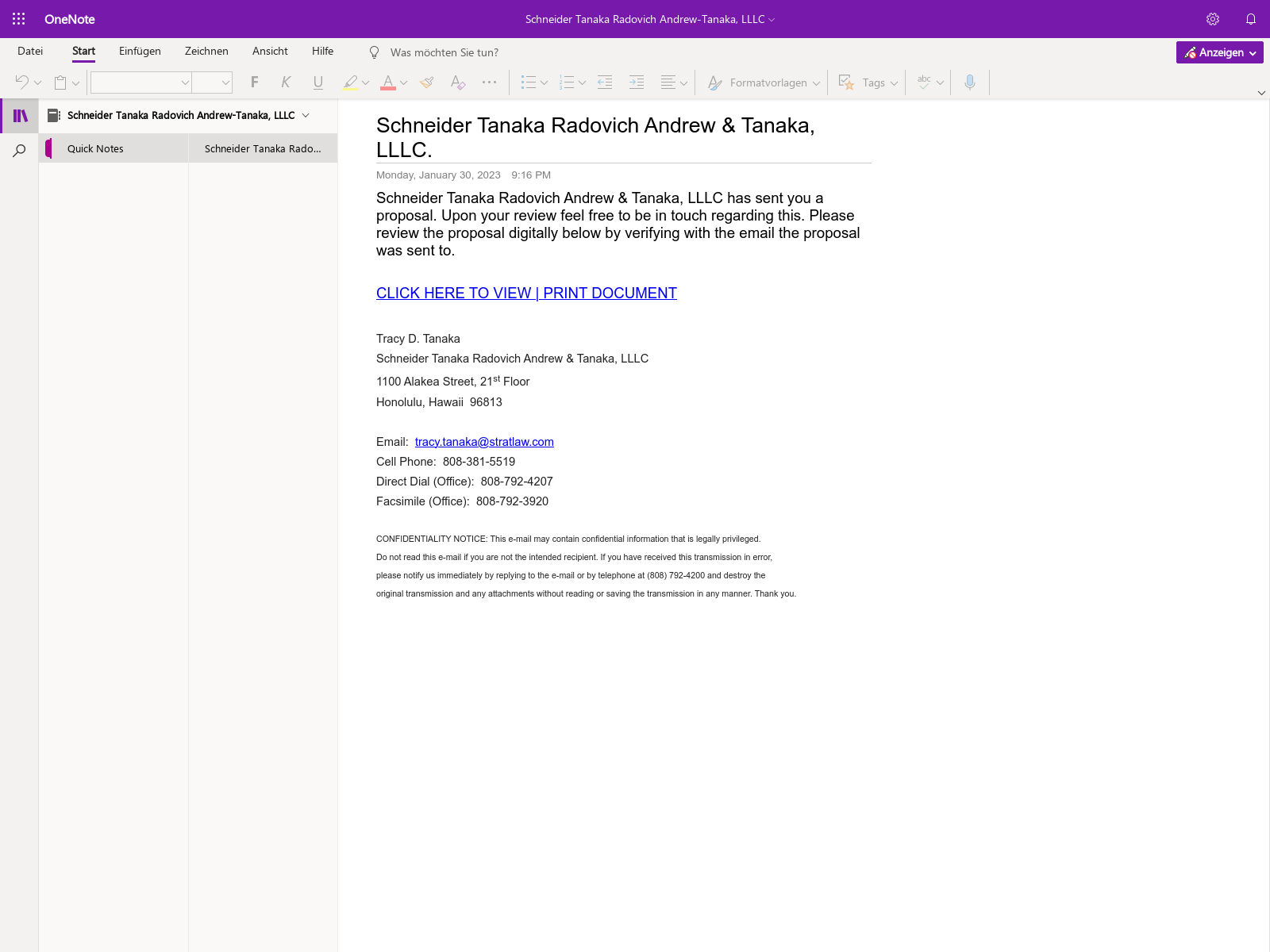
Task: Click 'Direct Dial (Office): 808-792-4207' line
Action: (x=464, y=482)
